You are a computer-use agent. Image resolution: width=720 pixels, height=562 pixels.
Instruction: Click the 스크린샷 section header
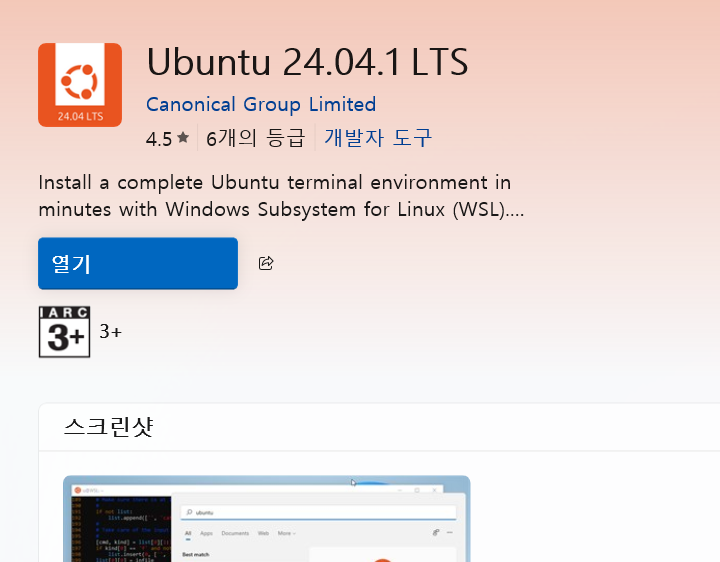pos(108,427)
